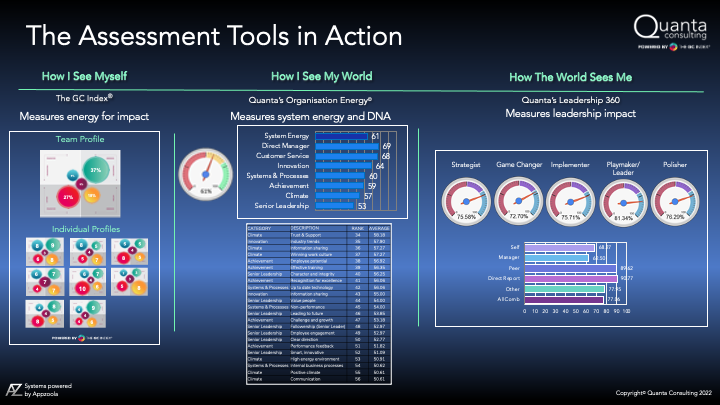The width and height of the screenshot is (720, 405).
Task: Select the Recognition for excellence table row
Action: (319, 281)
